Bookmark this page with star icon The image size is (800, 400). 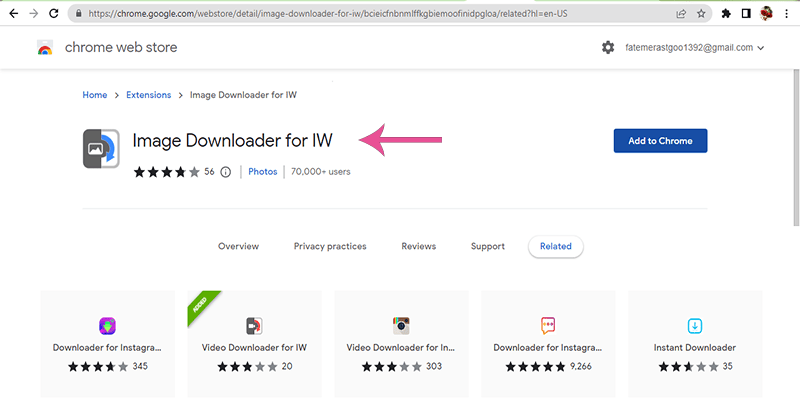(x=704, y=15)
